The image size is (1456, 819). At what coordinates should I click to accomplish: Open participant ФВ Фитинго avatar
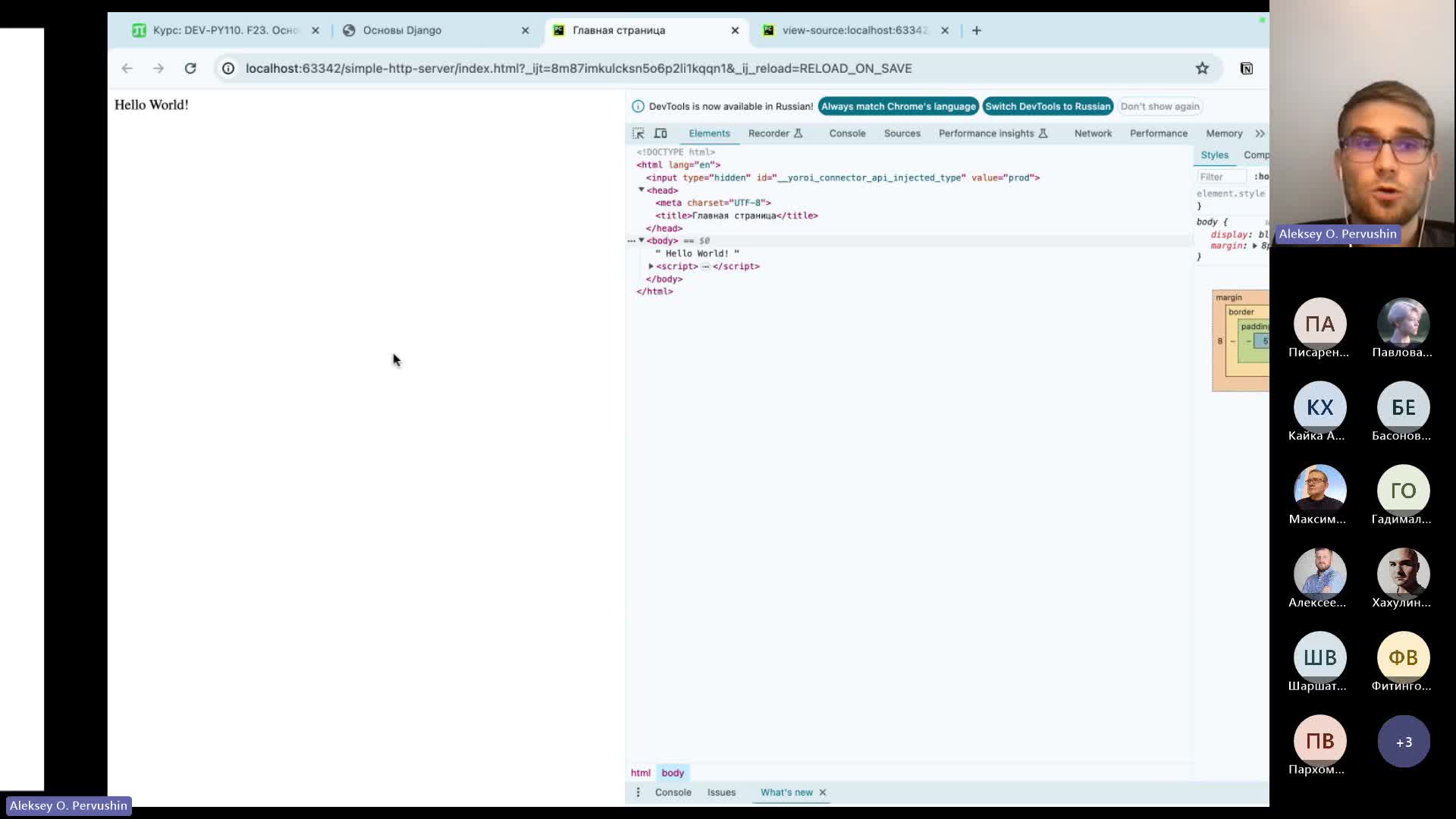1403,657
